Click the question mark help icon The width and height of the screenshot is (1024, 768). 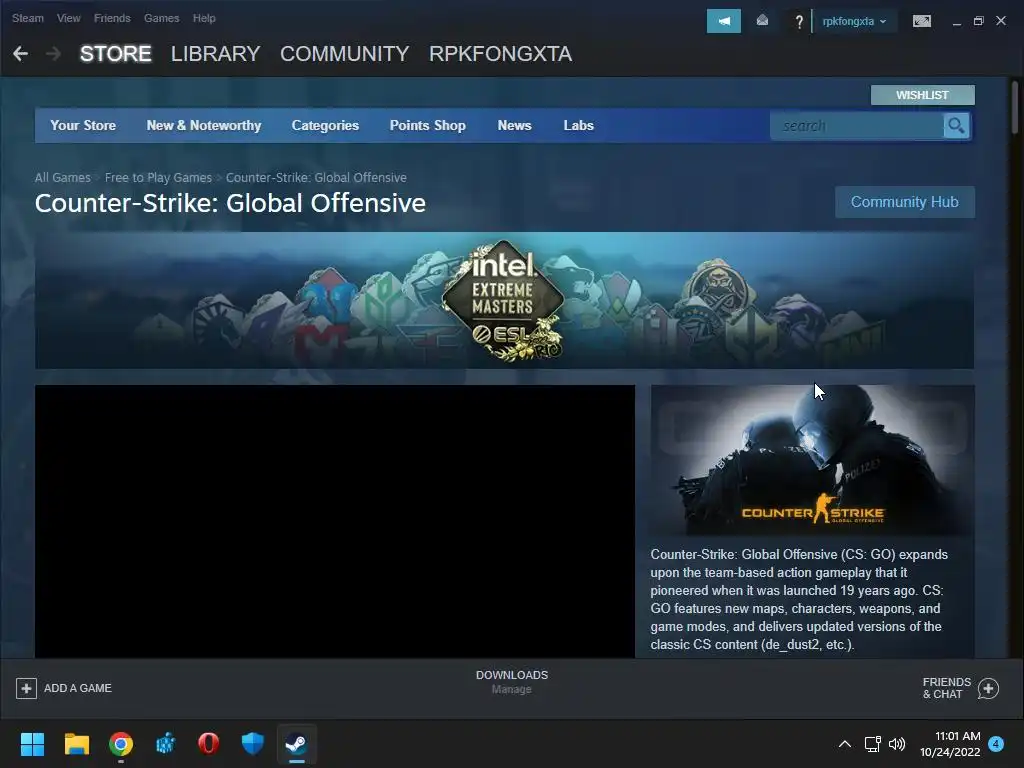[799, 22]
